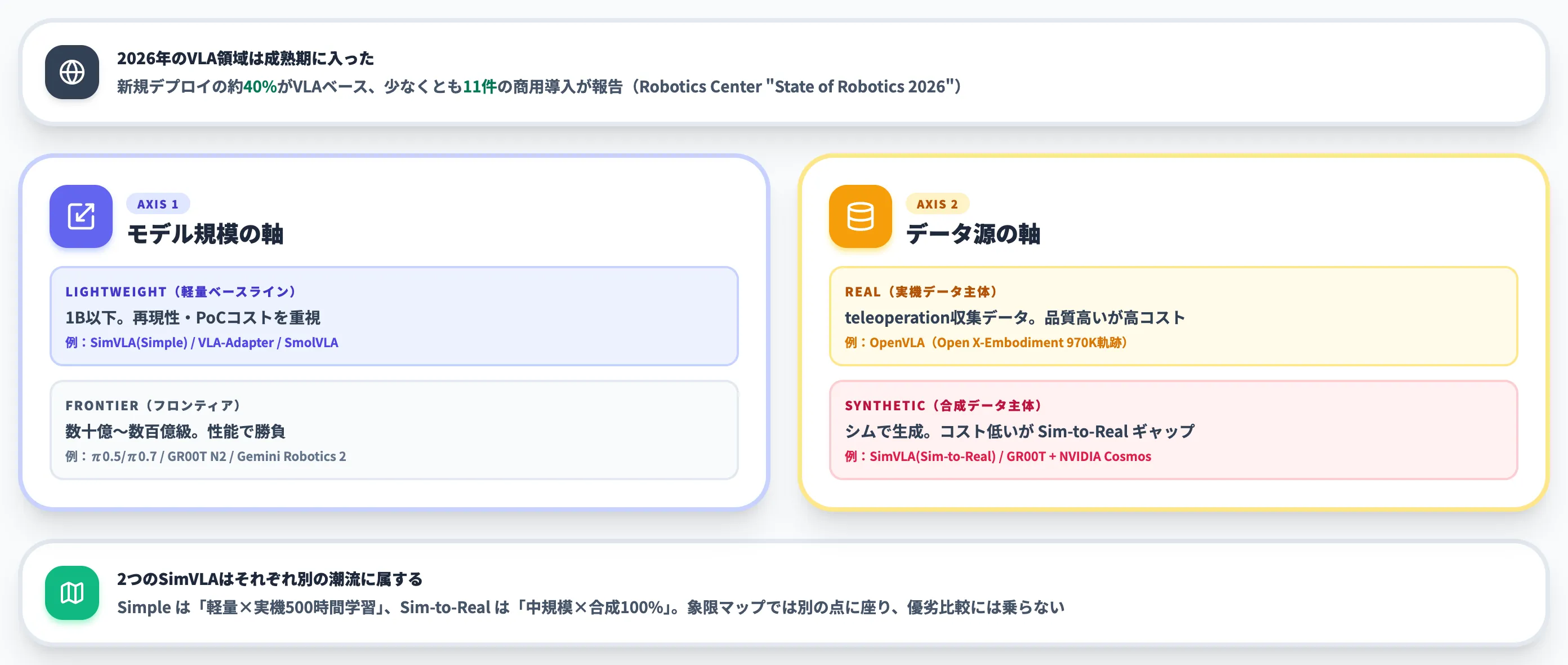This screenshot has height=665, width=1568.
Task: Click the text 数十億〜数百億級。性能で勝負
Action: 175,431
